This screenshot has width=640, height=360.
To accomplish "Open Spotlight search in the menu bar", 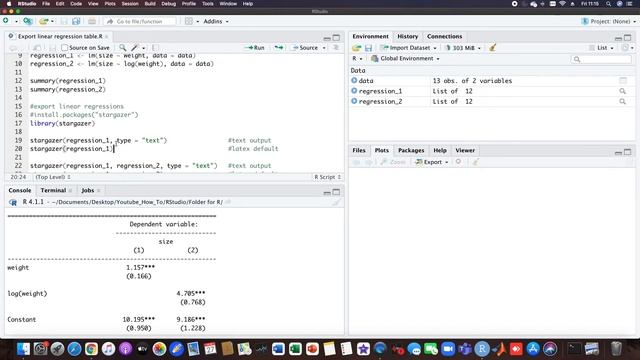I will click(x=608, y=4).
